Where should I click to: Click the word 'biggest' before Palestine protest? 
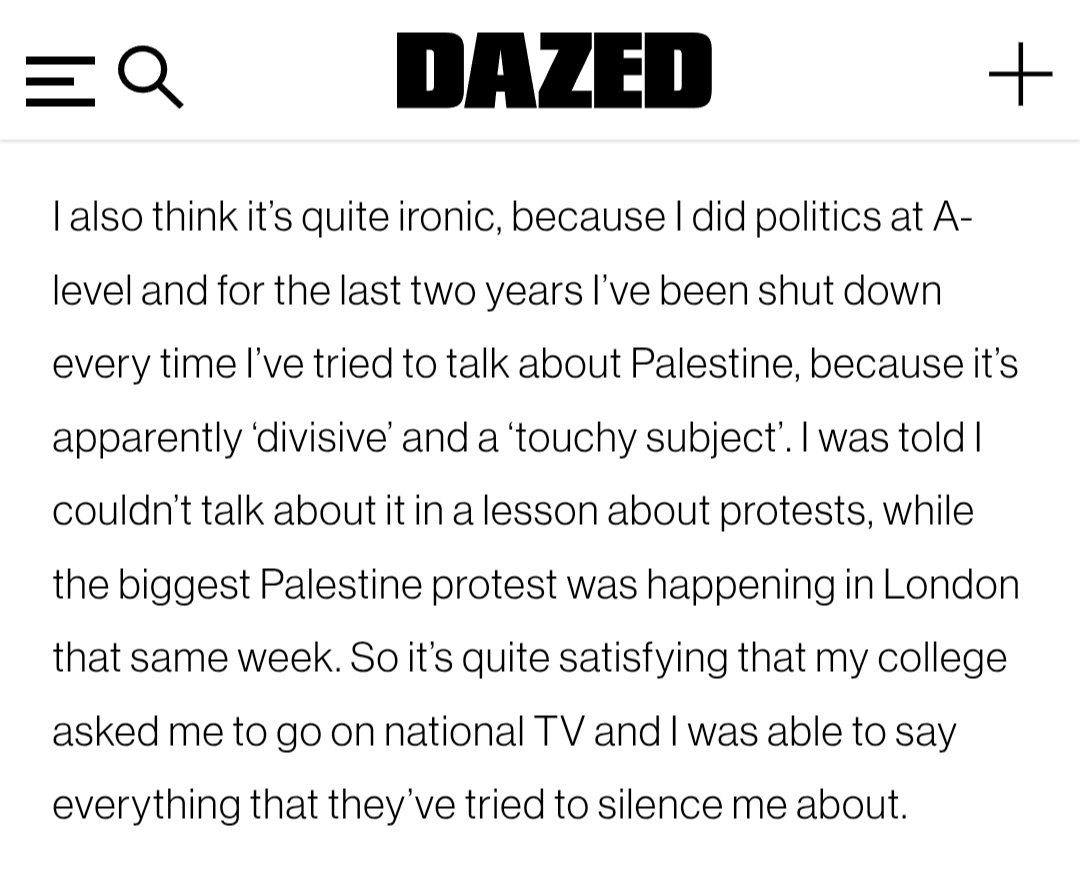coord(184,586)
